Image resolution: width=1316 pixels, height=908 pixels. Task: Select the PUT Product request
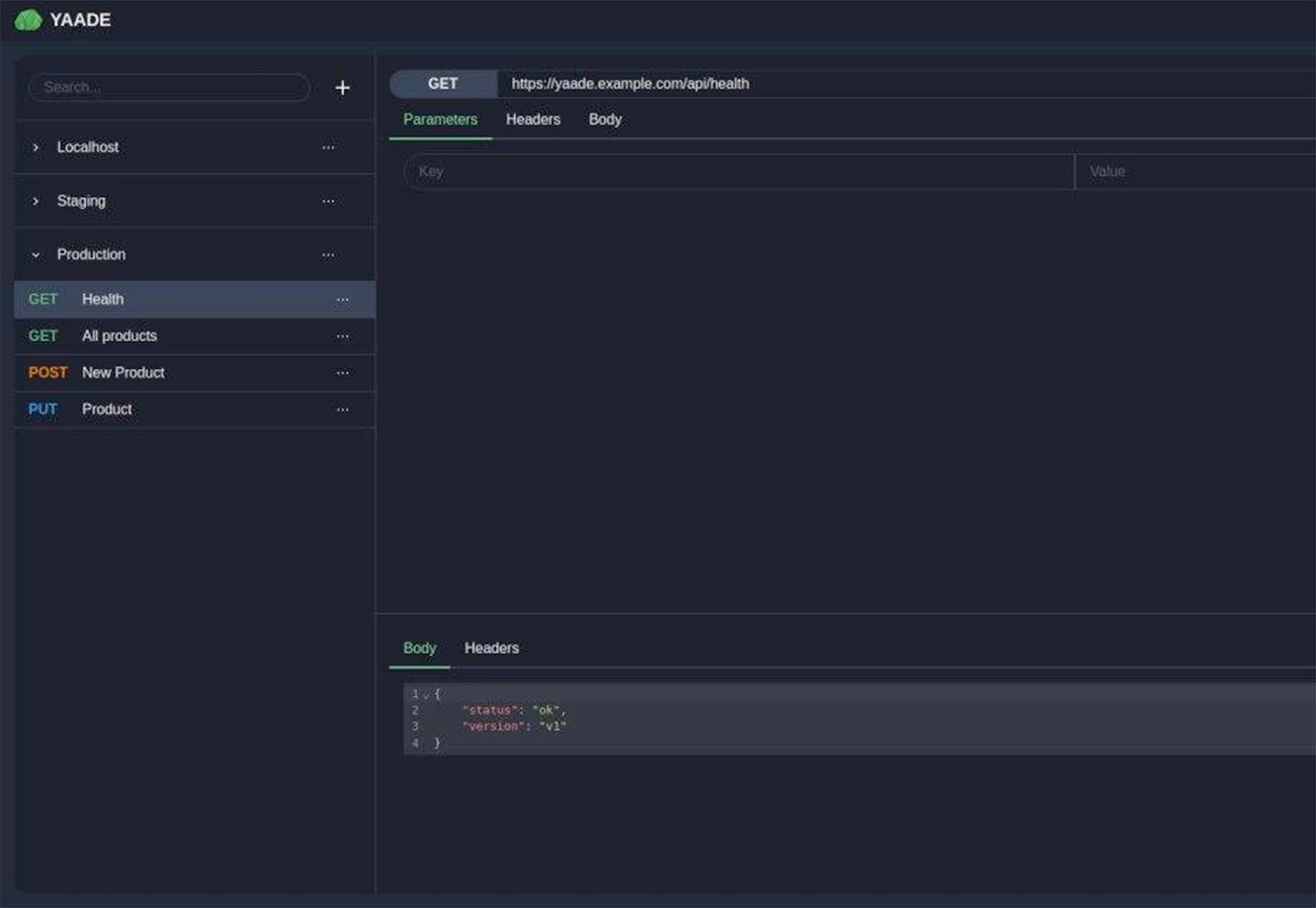[x=194, y=410]
